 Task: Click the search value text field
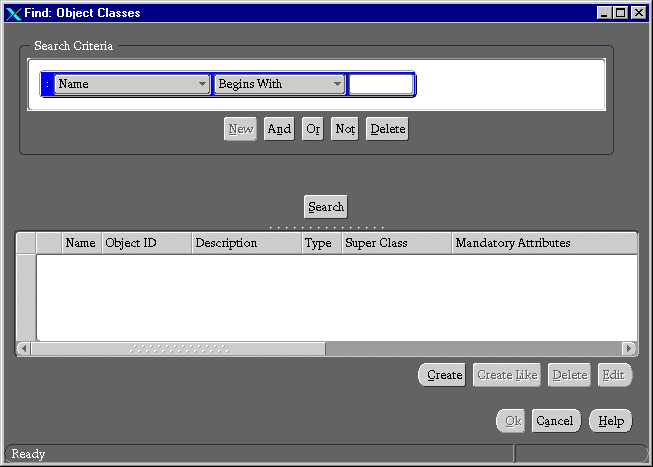pos(380,84)
